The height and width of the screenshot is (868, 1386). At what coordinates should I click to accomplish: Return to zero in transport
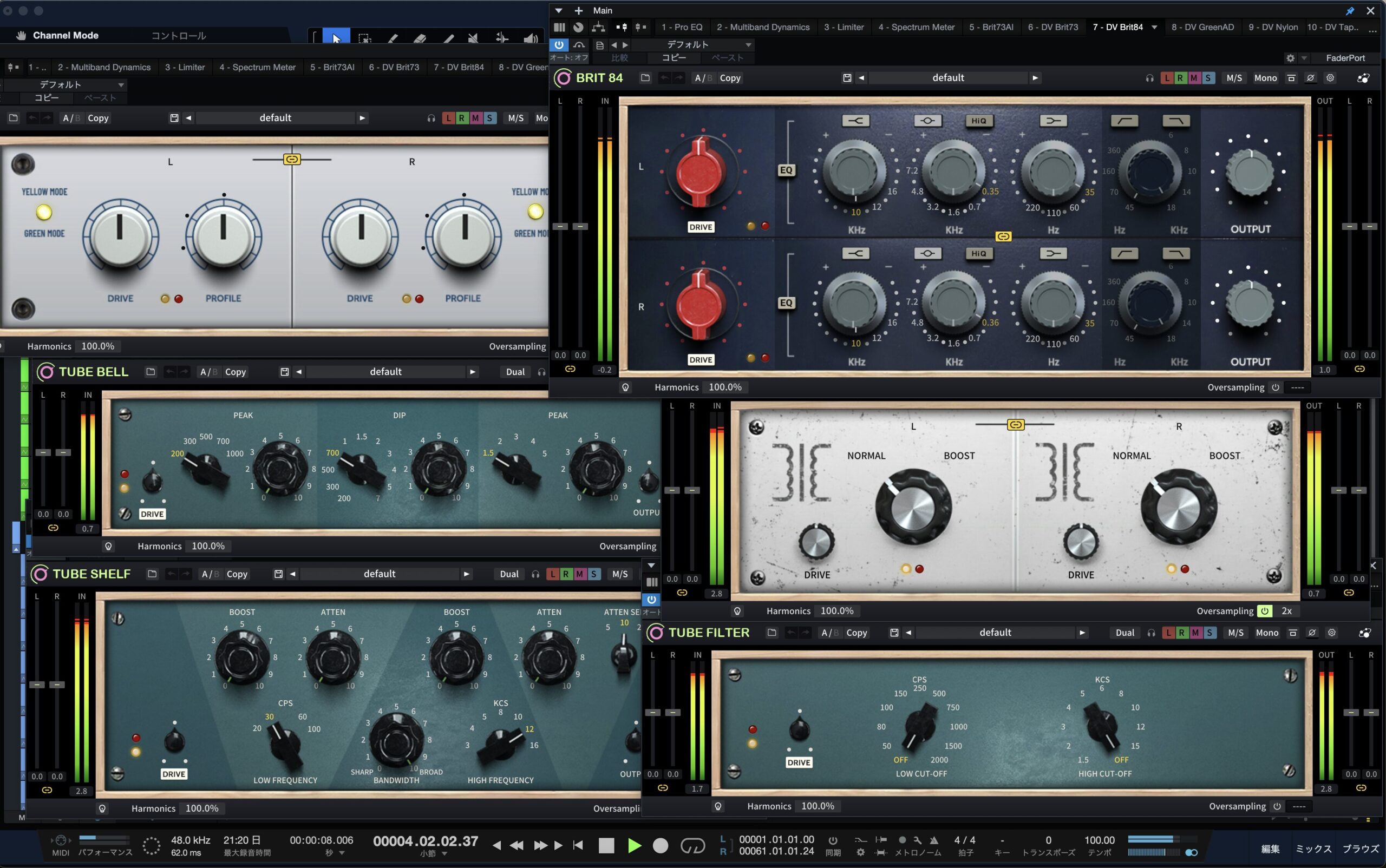tap(578, 845)
